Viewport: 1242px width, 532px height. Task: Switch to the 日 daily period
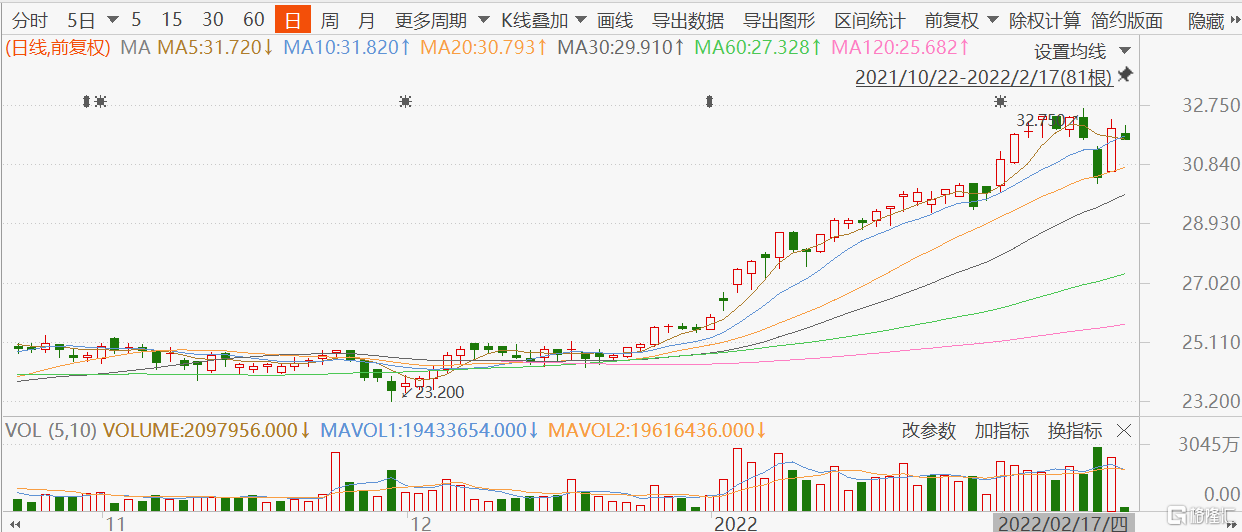pos(291,20)
